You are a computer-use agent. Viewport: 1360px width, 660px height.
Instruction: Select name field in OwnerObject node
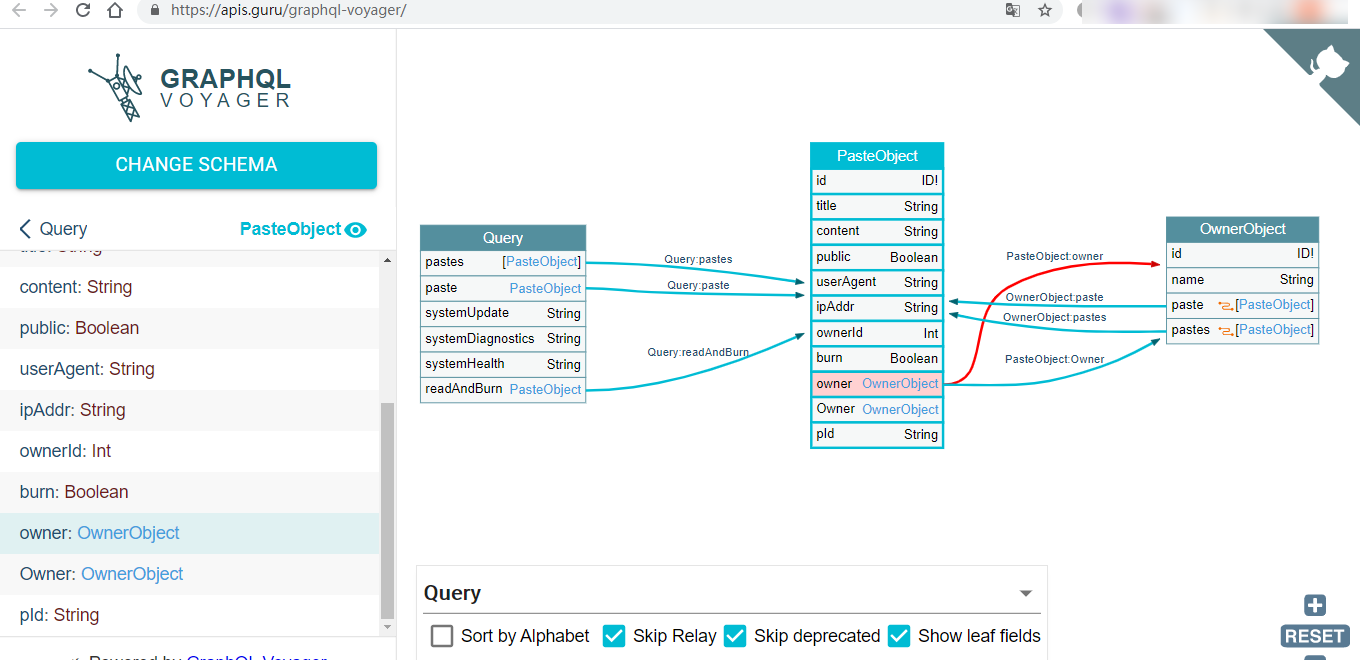click(1243, 280)
